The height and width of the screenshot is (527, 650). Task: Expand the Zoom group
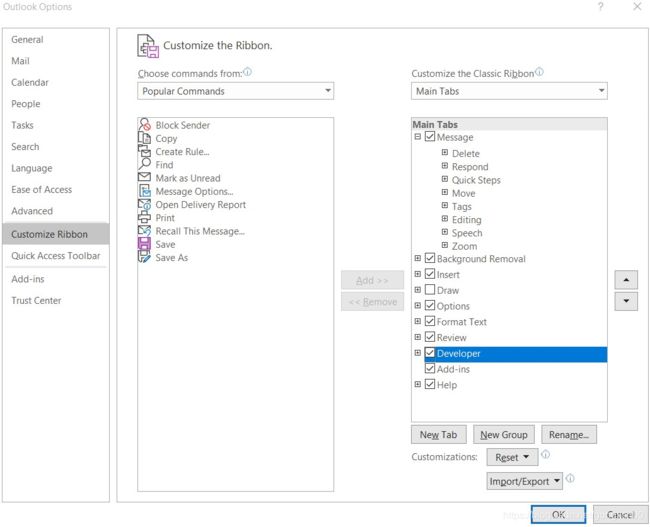pyautogui.click(x=445, y=245)
